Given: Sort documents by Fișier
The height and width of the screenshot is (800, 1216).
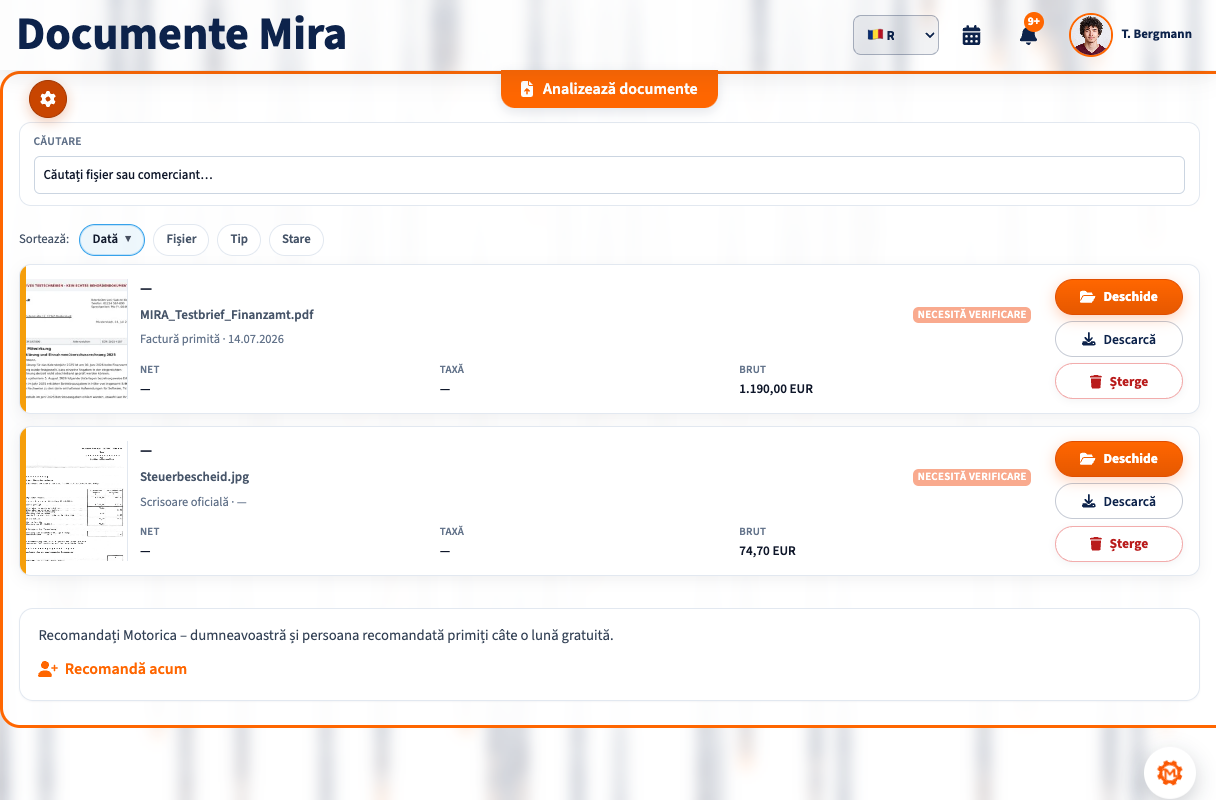Looking at the screenshot, I should pos(181,239).
